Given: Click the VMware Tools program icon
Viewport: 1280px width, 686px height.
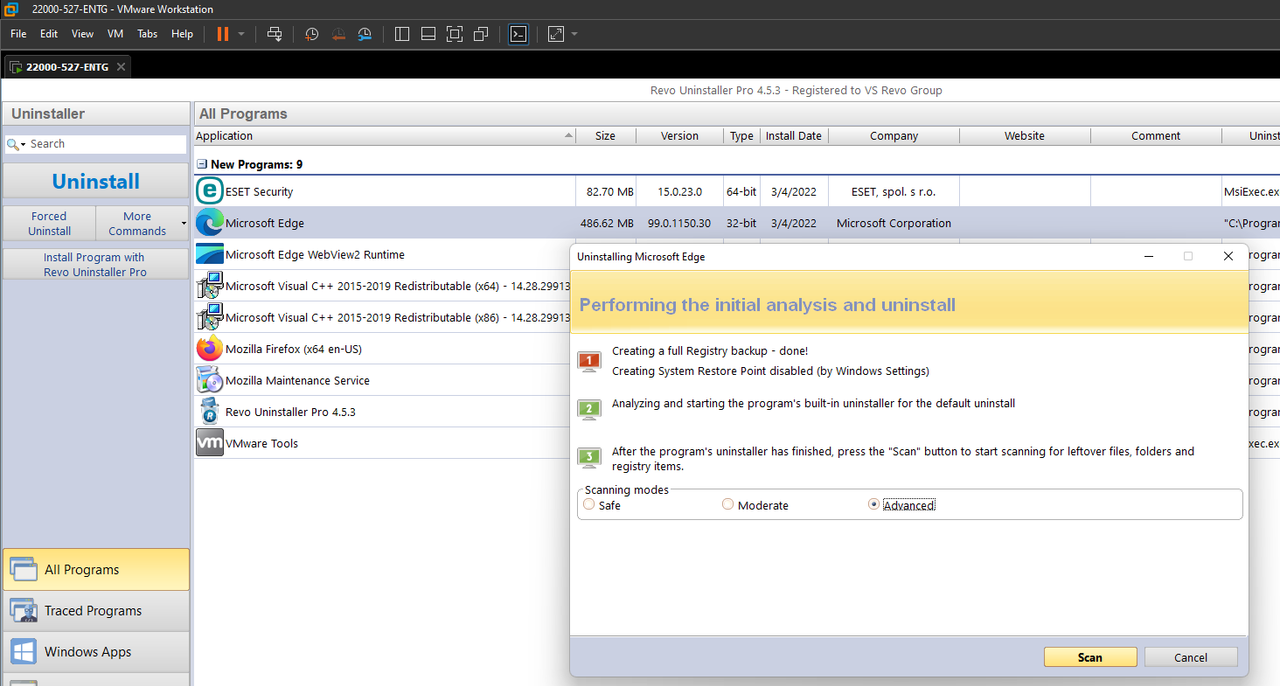Looking at the screenshot, I should [x=209, y=443].
